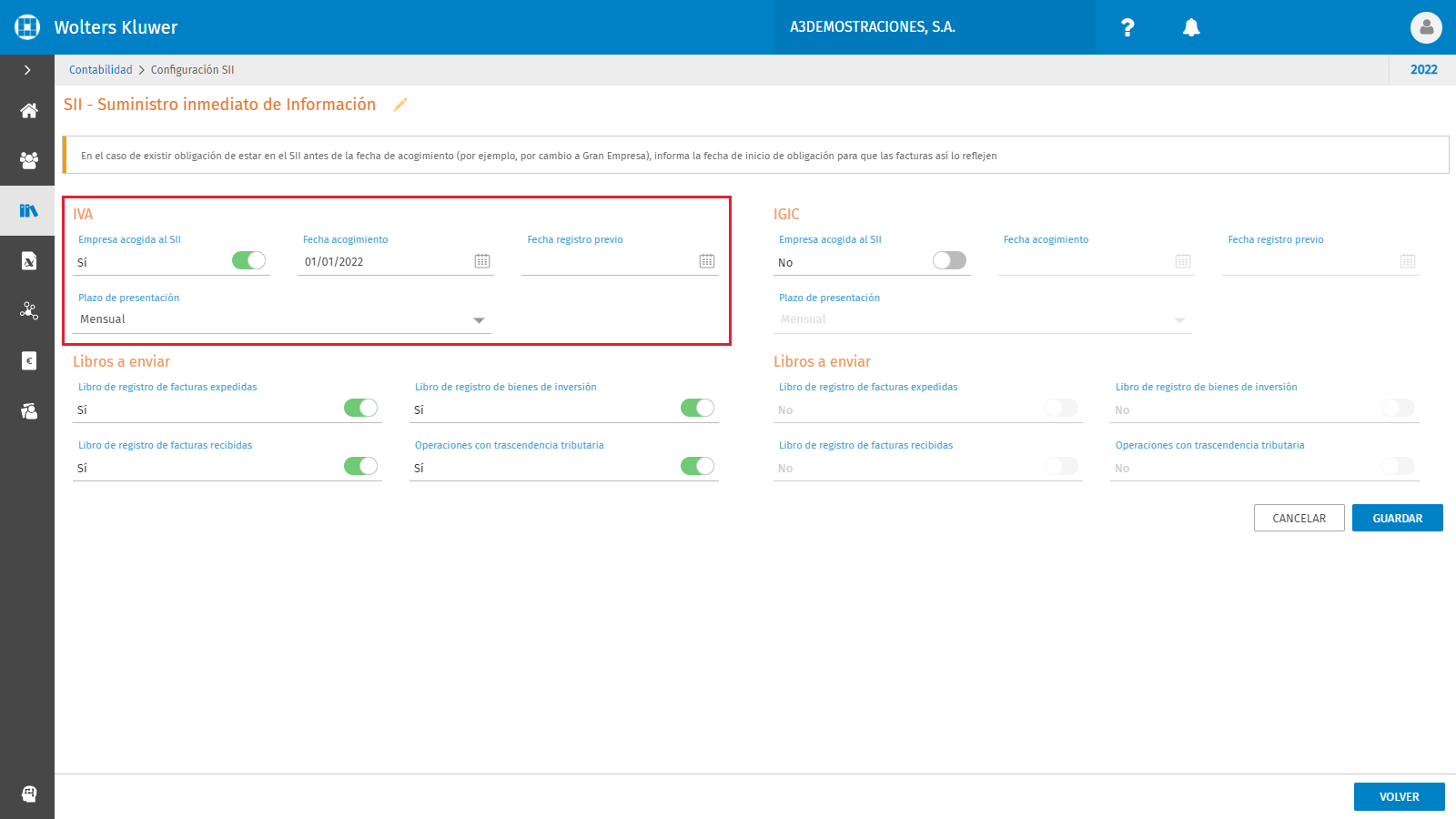The height and width of the screenshot is (819, 1456).
Task: Open IVA Fecha registro previo calendar picker
Action: (707, 261)
